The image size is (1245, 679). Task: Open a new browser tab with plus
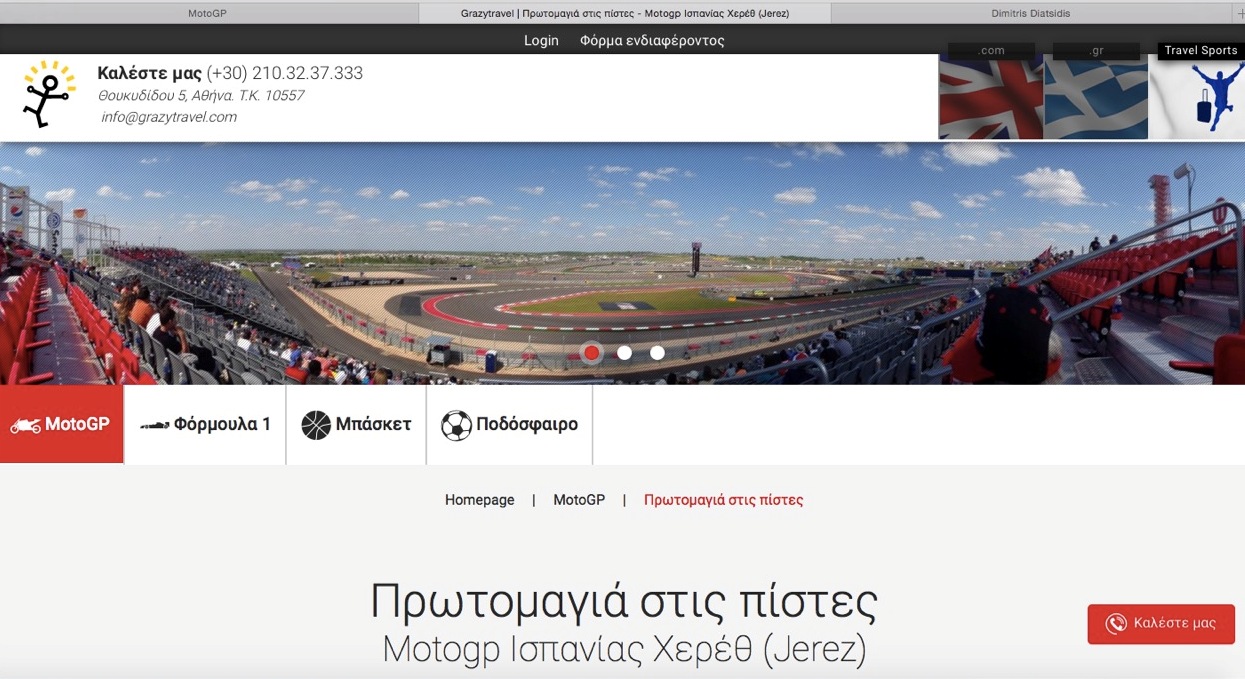click(x=1240, y=13)
